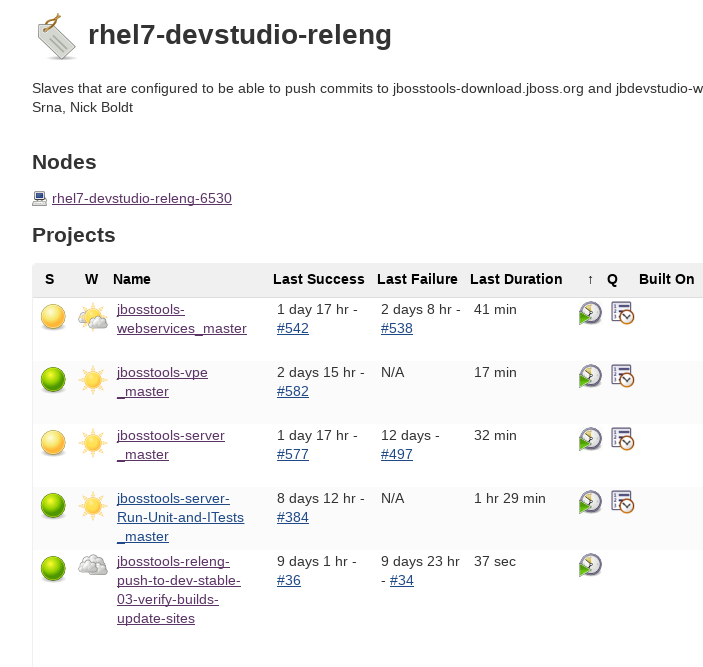Open jbosstools-vpe_master project
The width and height of the screenshot is (703, 667).
tap(162, 382)
